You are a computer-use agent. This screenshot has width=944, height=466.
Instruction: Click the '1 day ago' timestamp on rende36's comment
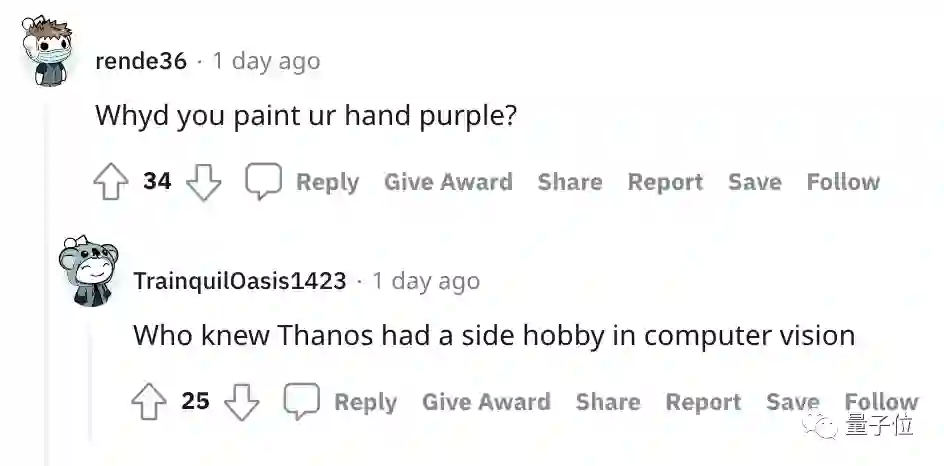click(x=265, y=61)
